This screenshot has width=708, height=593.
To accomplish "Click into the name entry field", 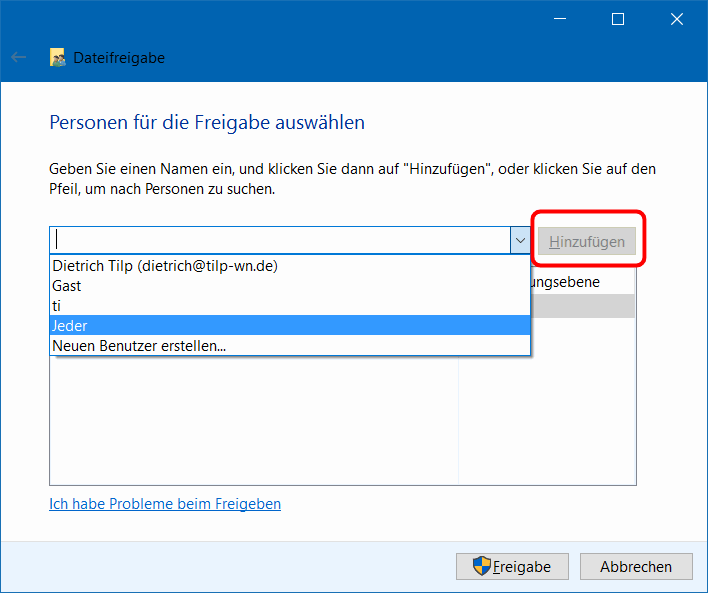I will [280, 241].
